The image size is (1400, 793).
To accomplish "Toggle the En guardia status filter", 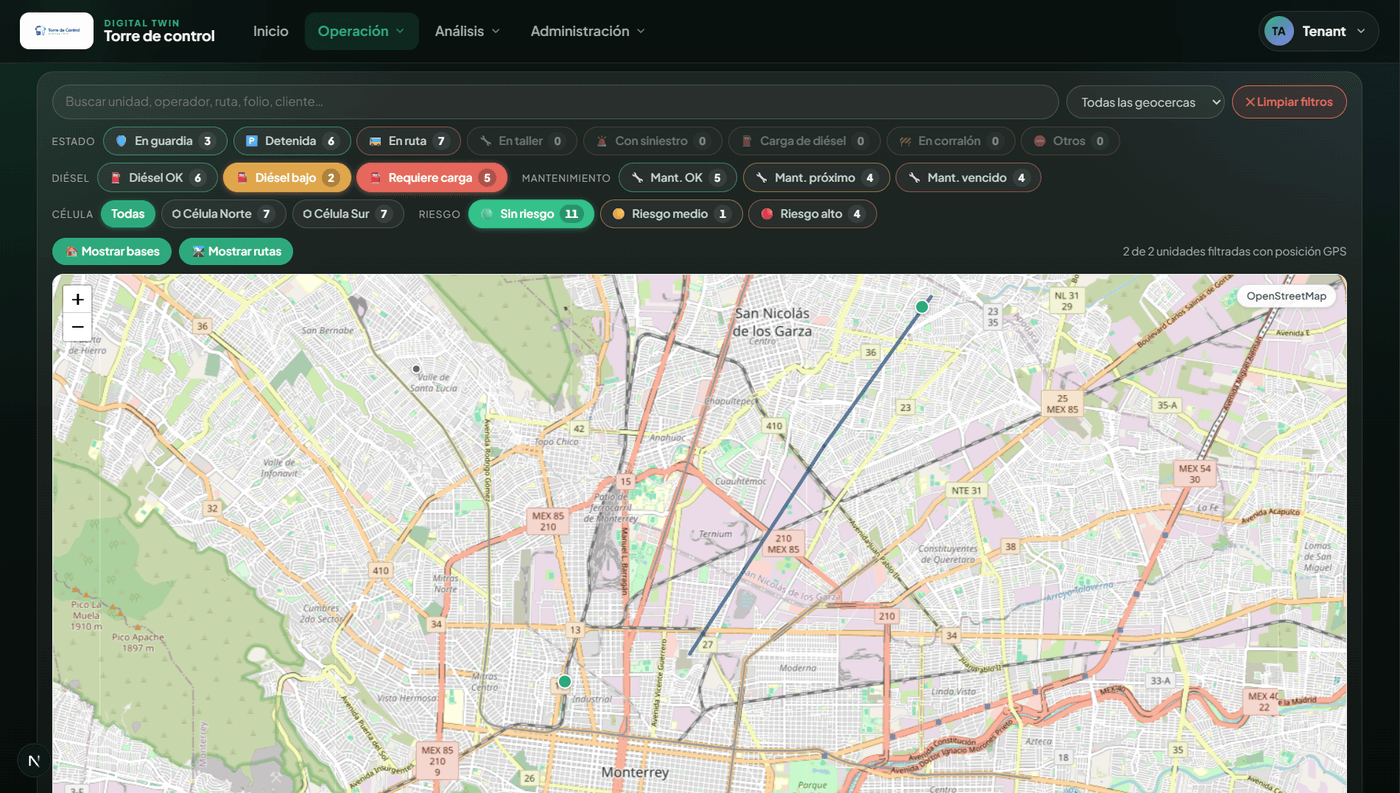I will pyautogui.click(x=165, y=141).
